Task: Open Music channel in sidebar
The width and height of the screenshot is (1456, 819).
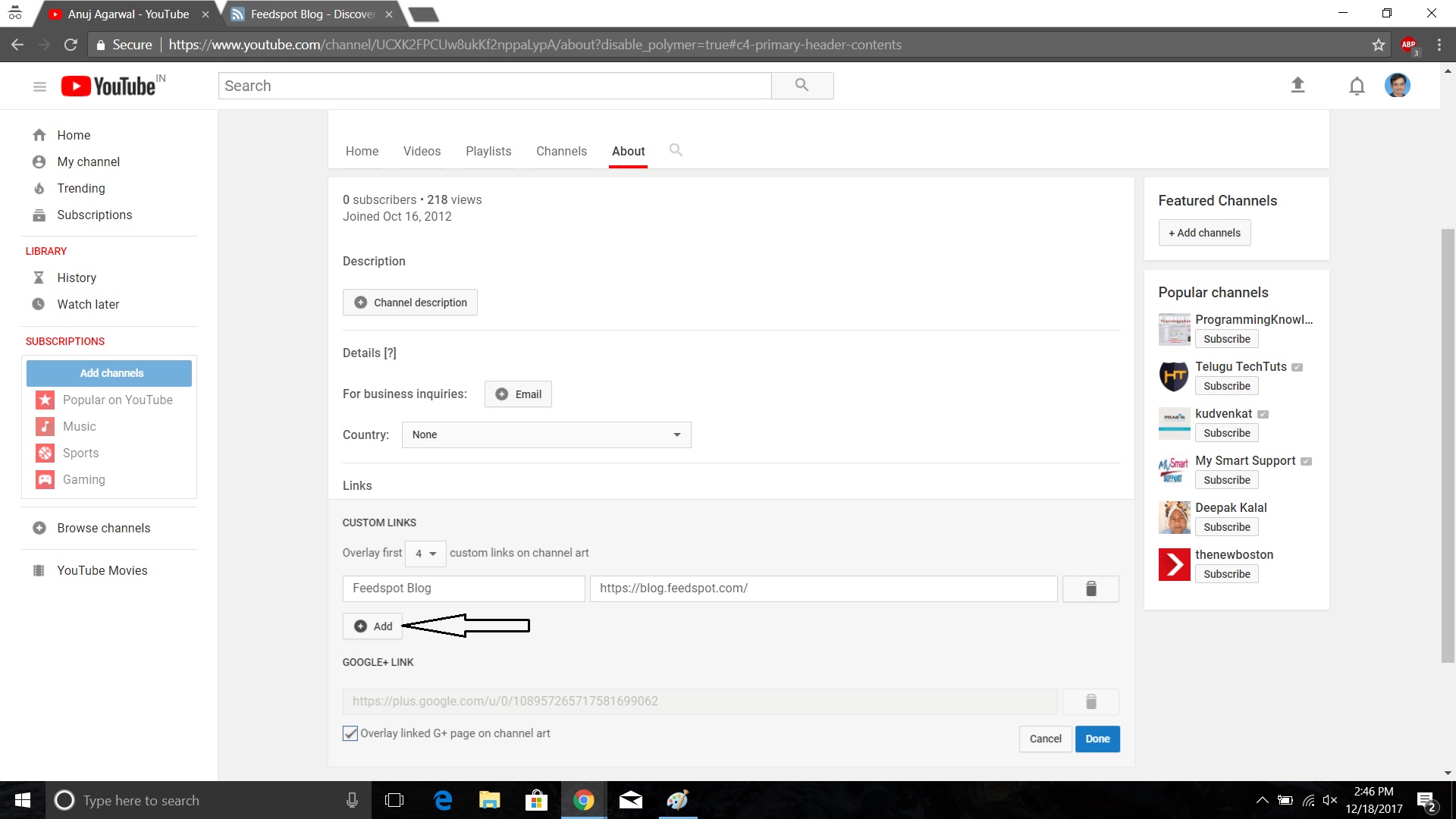Action: point(66,426)
